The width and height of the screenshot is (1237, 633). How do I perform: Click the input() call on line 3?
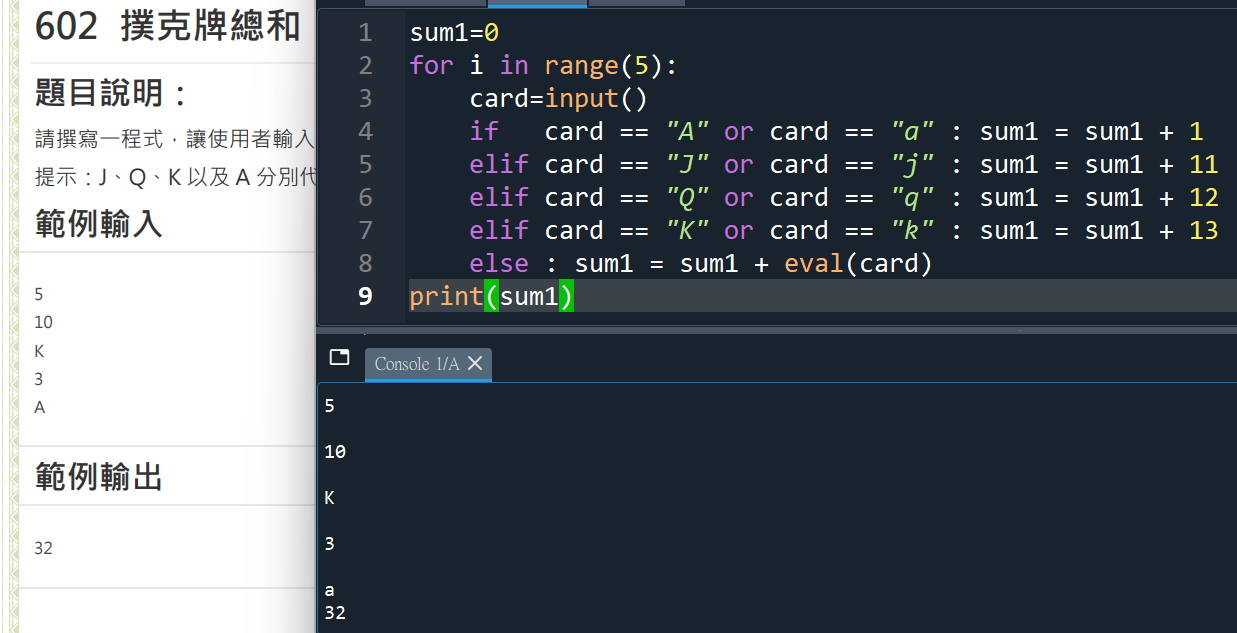tap(596, 99)
